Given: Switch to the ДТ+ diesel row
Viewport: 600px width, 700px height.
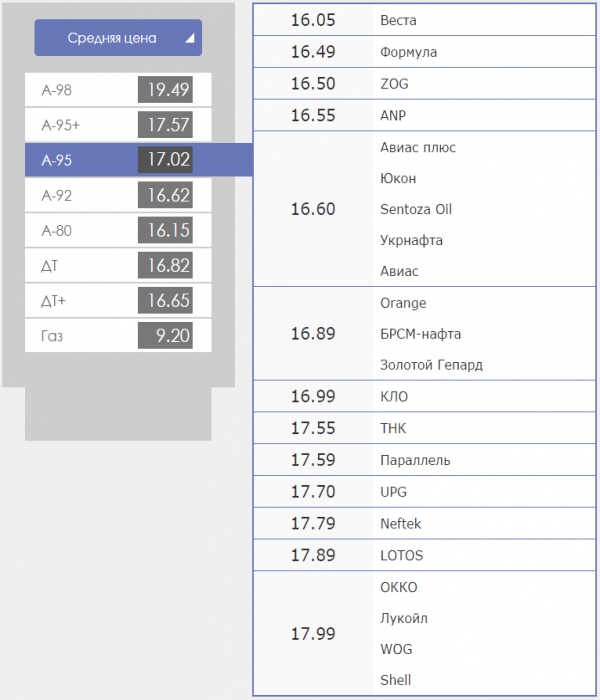Looking at the screenshot, I should point(118,300).
